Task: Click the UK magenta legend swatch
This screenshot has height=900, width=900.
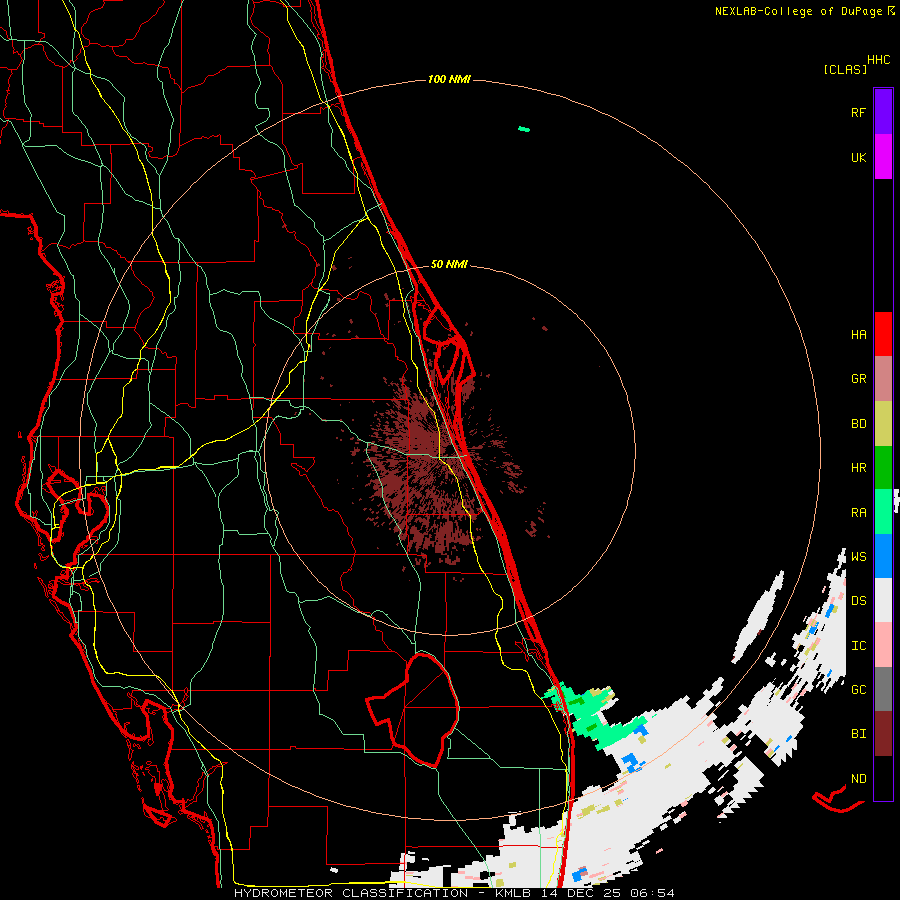Action: tap(883, 157)
